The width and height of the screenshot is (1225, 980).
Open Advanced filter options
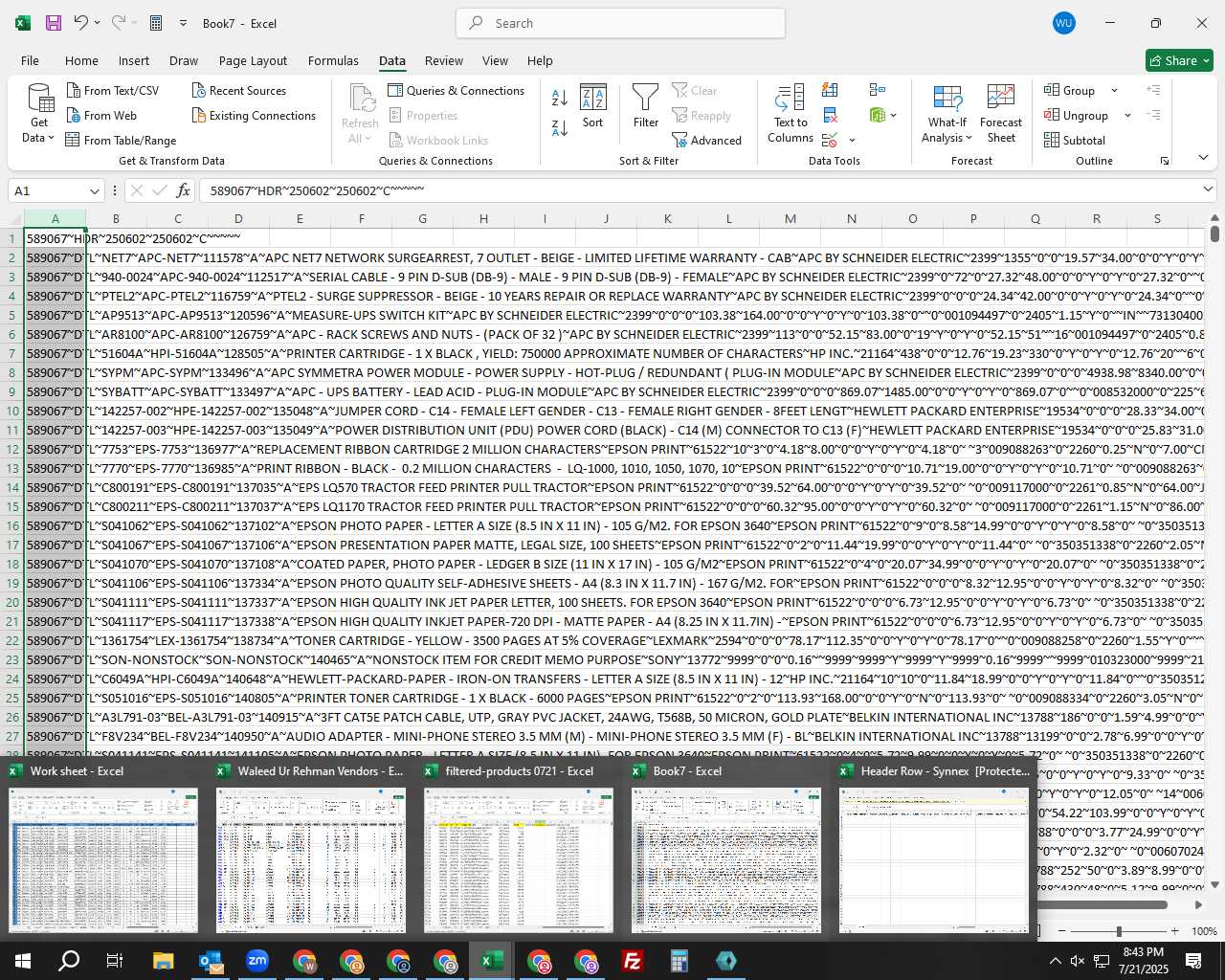[x=707, y=140]
